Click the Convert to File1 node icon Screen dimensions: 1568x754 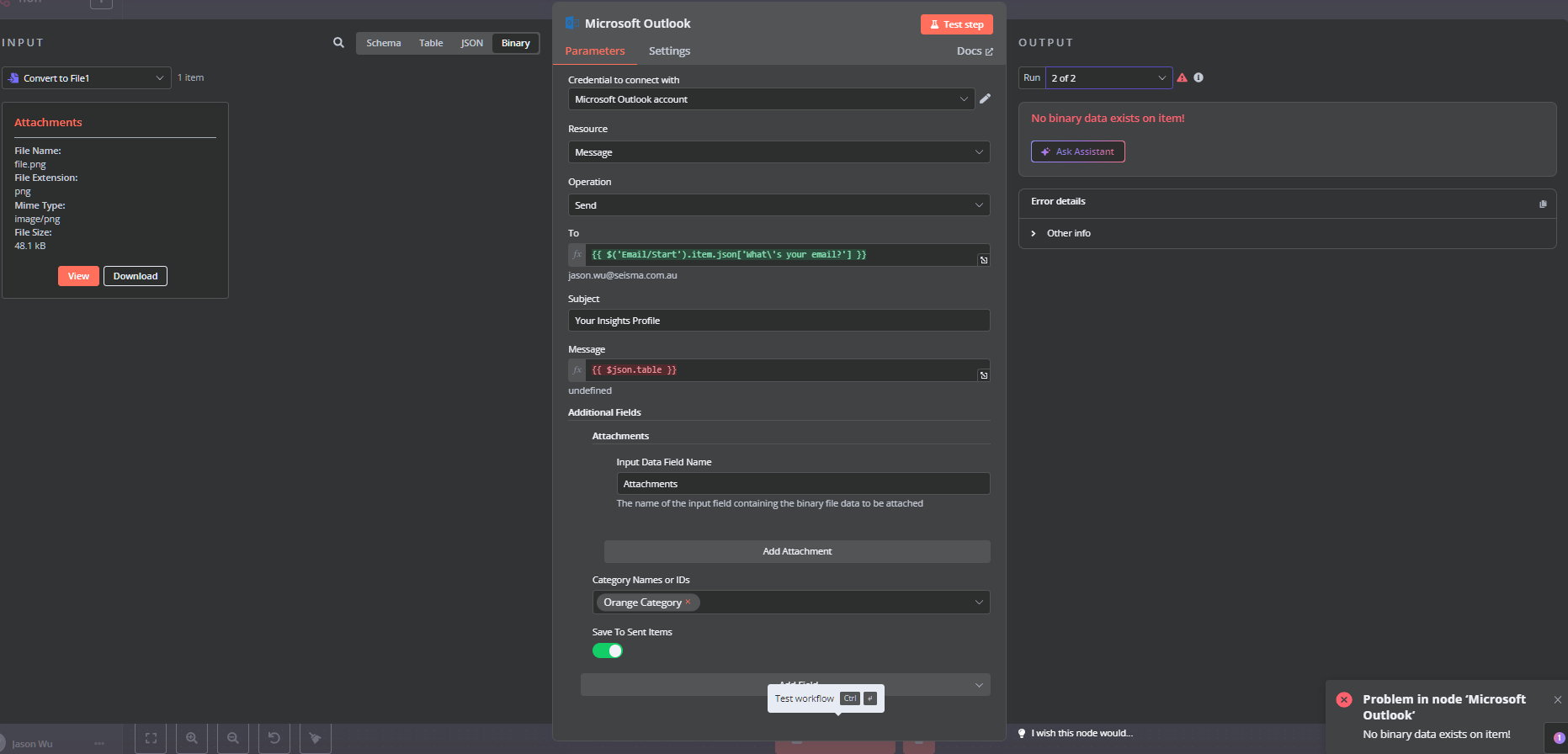13,77
